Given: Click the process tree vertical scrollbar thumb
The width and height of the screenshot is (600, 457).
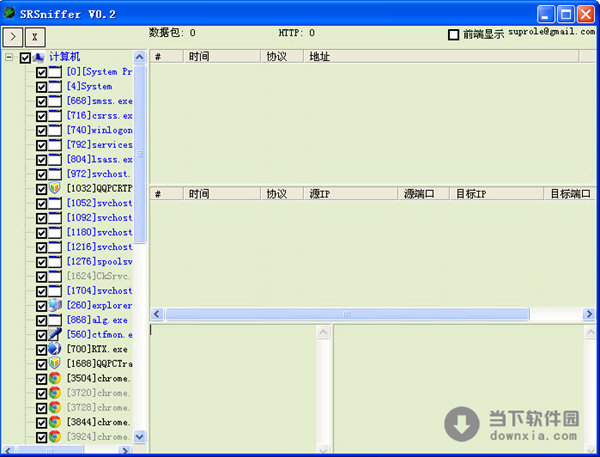Looking at the screenshot, I should click(x=140, y=154).
